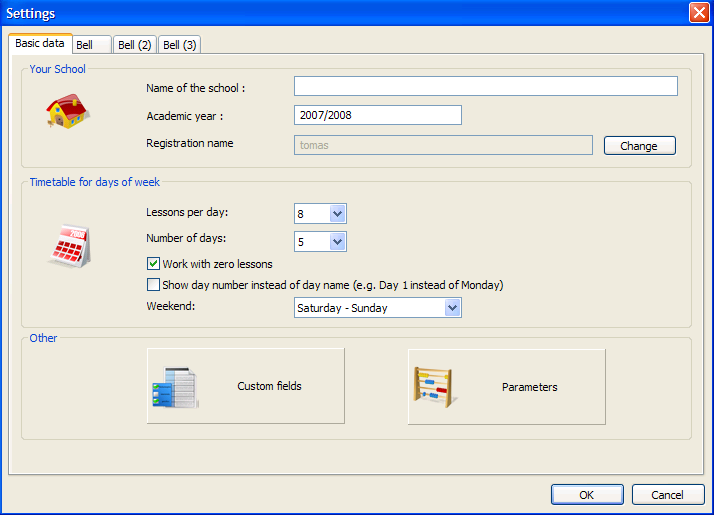Switch to the Bell tab

point(91,45)
